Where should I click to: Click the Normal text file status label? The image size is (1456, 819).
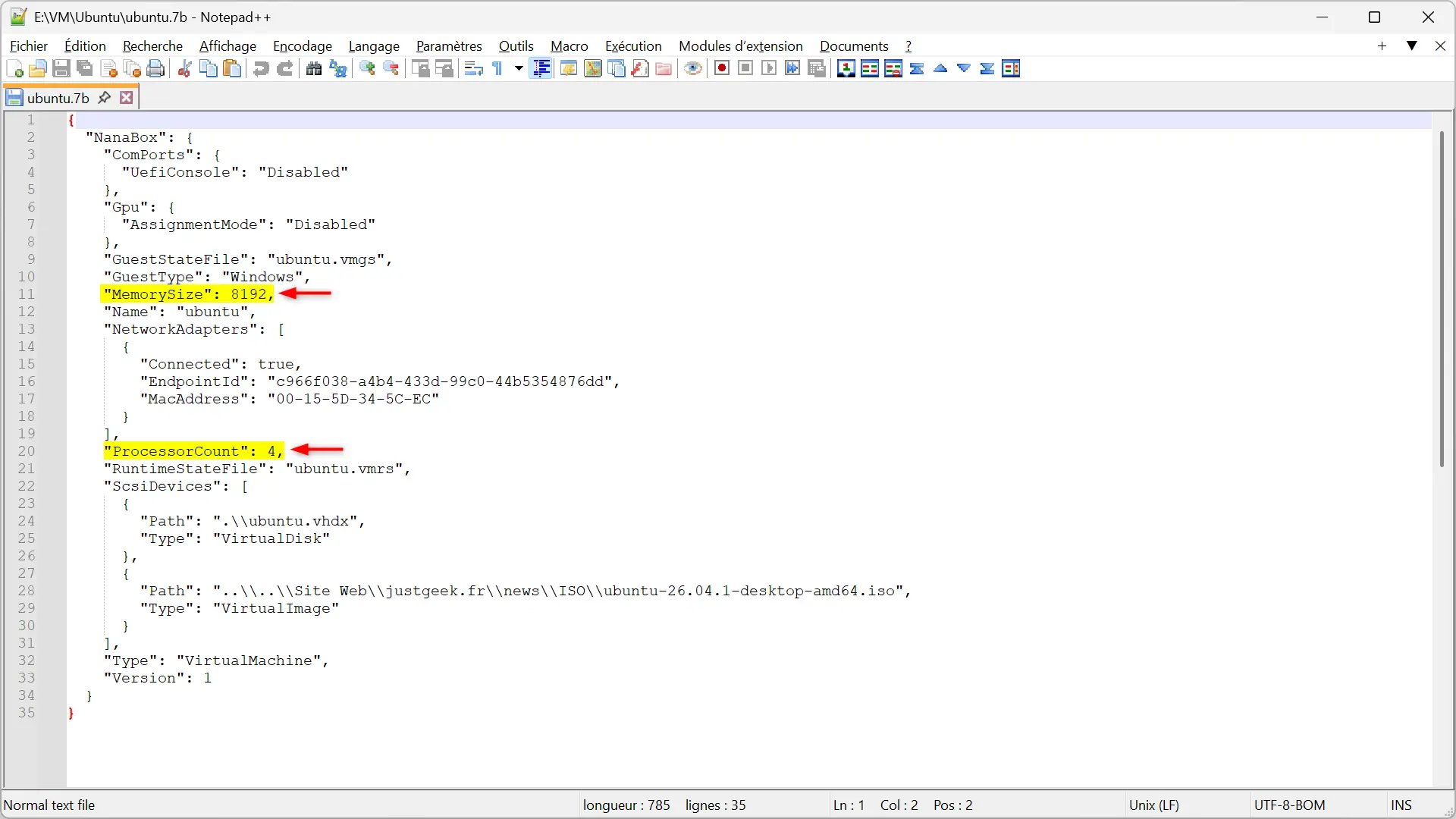coord(49,805)
